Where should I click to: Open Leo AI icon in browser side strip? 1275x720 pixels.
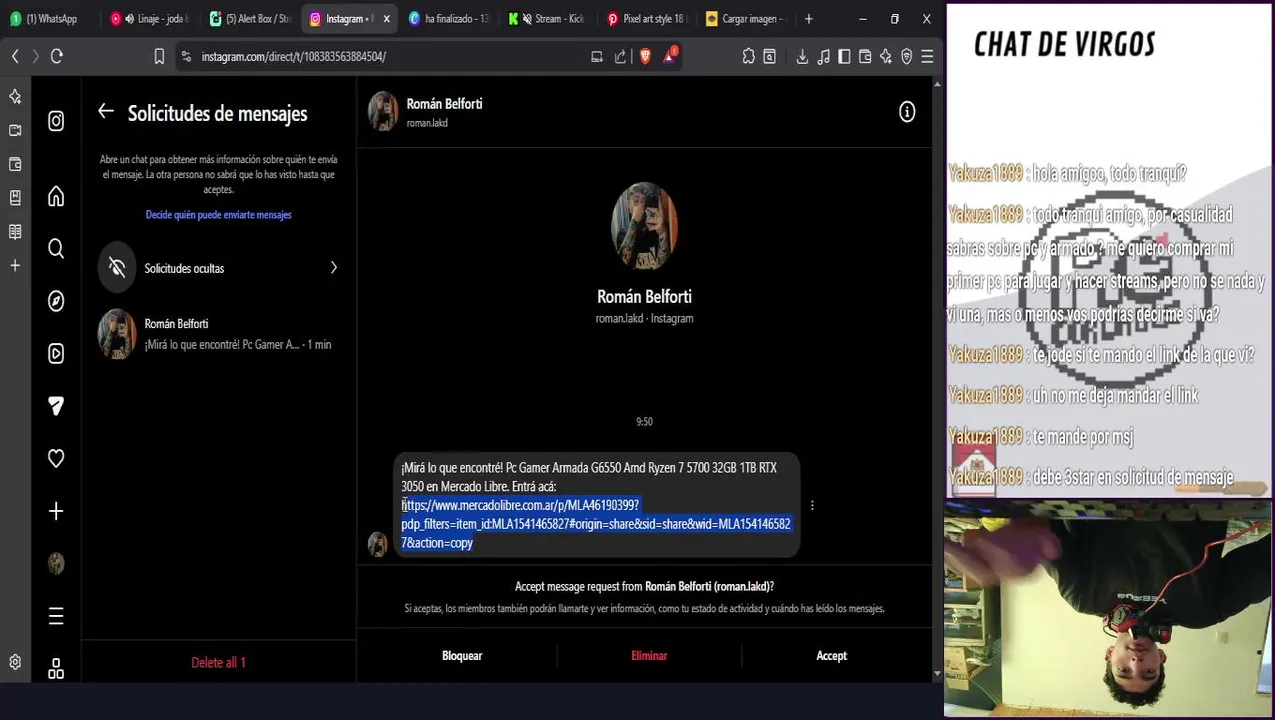(15, 96)
